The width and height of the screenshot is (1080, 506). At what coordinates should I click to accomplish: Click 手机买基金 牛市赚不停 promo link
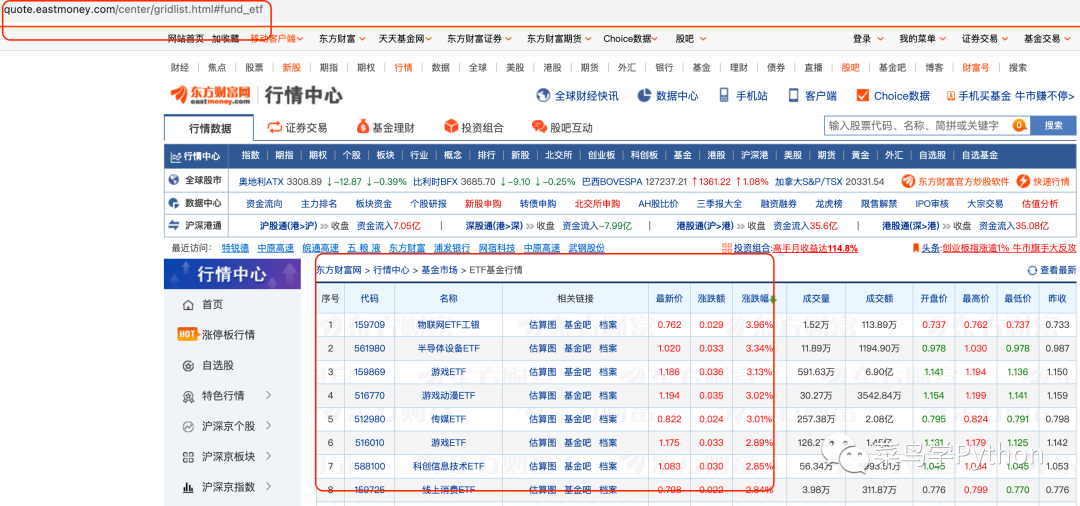pos(1011,96)
